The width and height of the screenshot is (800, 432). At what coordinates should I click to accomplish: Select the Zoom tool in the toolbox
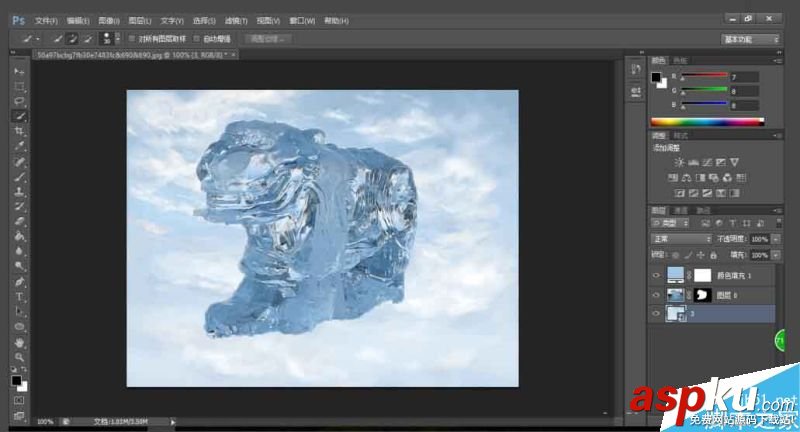19,357
